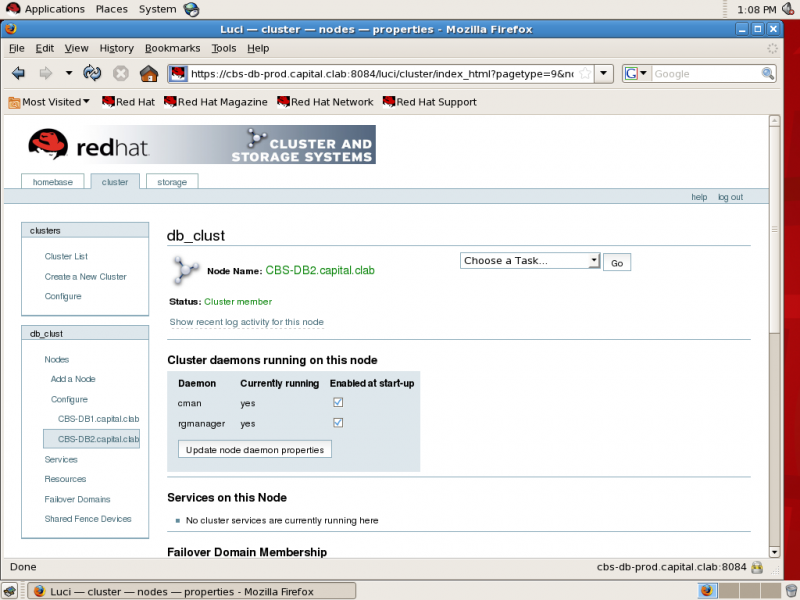Click the volume icon in the top panel
Screen dimensions: 800x600
pyautogui.click(x=788, y=9)
